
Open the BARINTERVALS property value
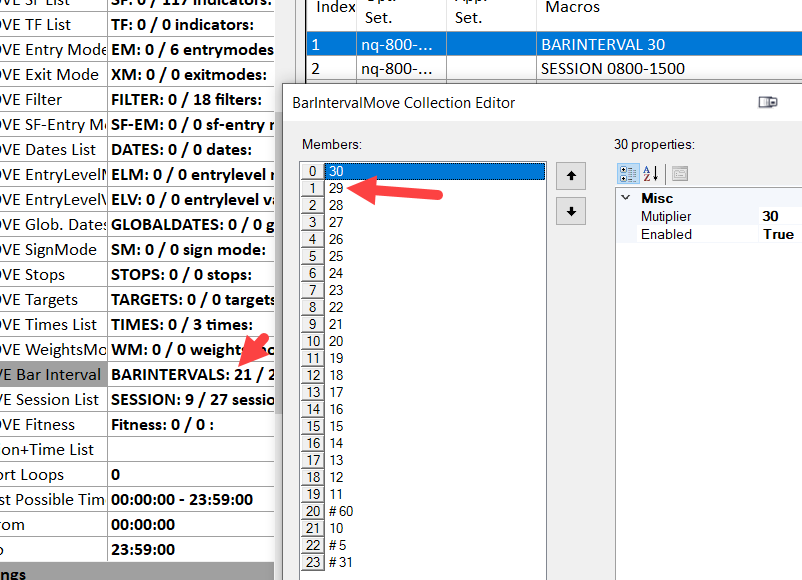(190, 374)
